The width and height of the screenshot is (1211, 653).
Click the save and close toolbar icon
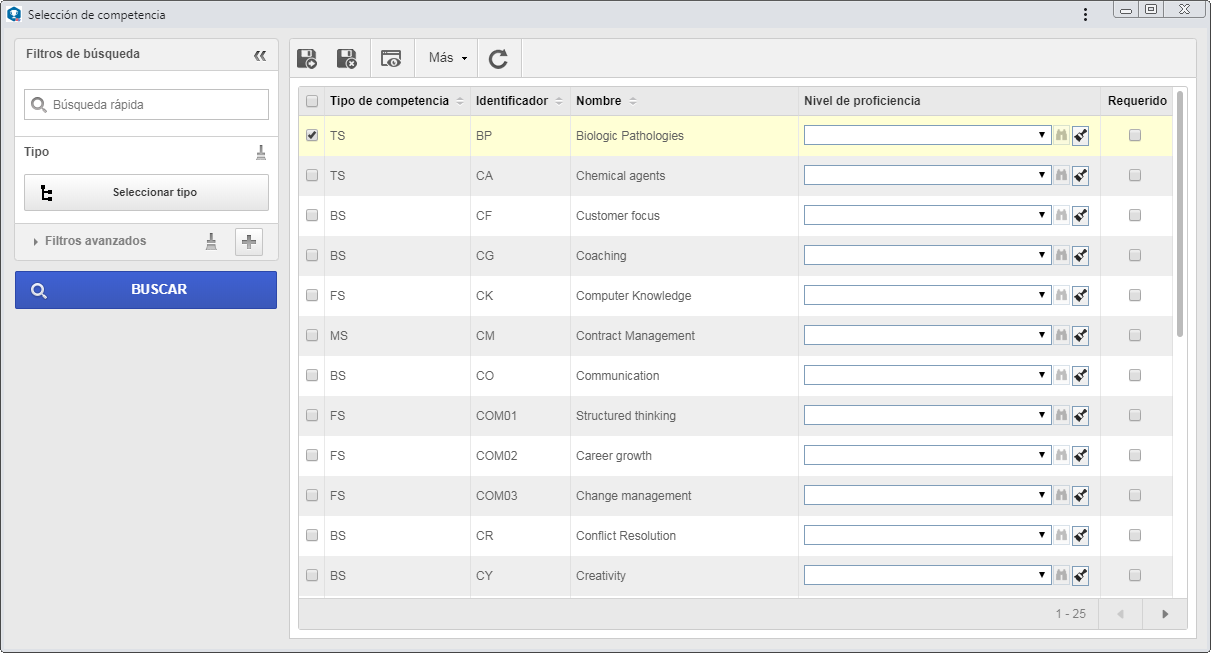tap(347, 59)
